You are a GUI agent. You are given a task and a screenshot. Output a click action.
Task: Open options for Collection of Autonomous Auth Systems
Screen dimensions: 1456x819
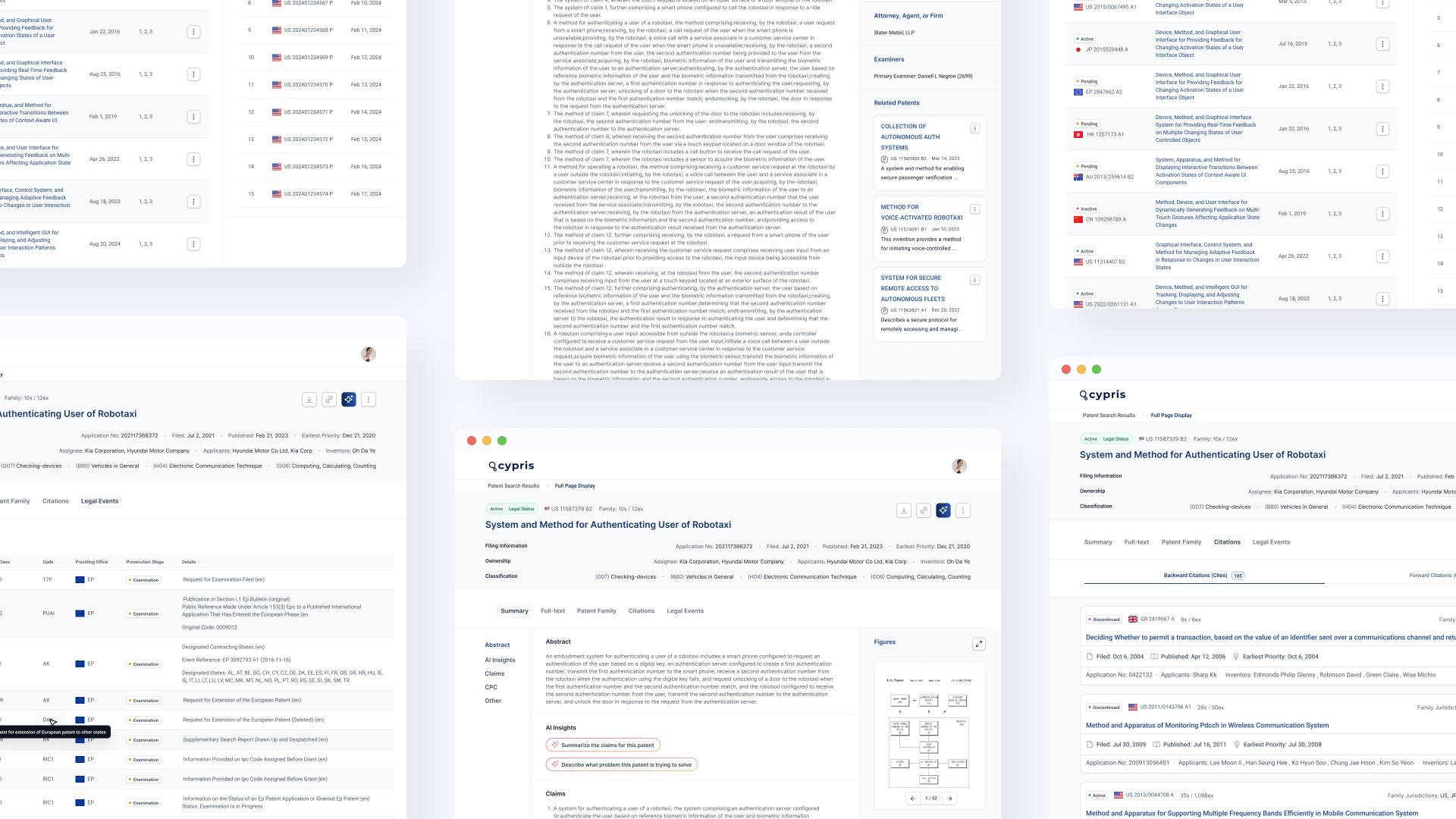[974, 128]
